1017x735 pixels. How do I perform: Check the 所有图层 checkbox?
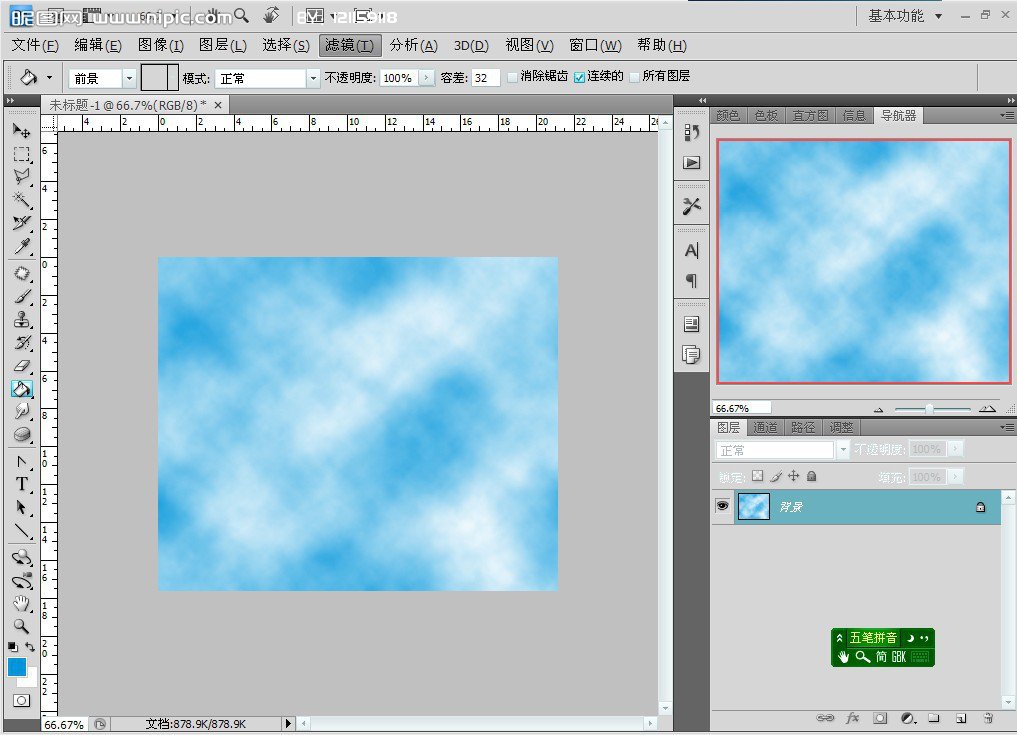pyautogui.click(x=634, y=77)
